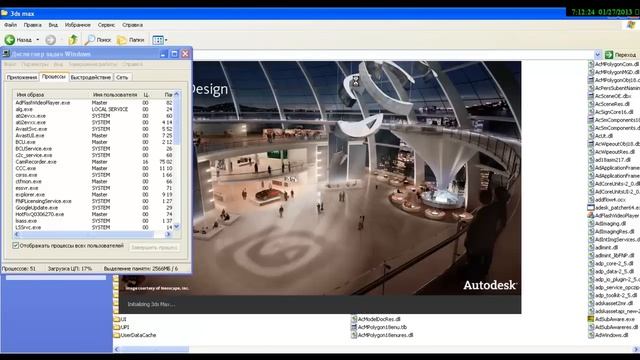Expand the address bar dropdown
Image resolution: width=640 pixels, height=360 pixels.
pos(598,54)
